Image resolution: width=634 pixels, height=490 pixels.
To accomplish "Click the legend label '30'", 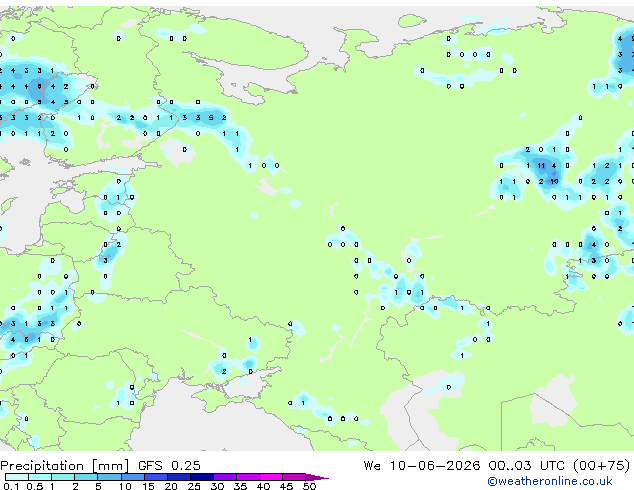I will pos(217,486).
